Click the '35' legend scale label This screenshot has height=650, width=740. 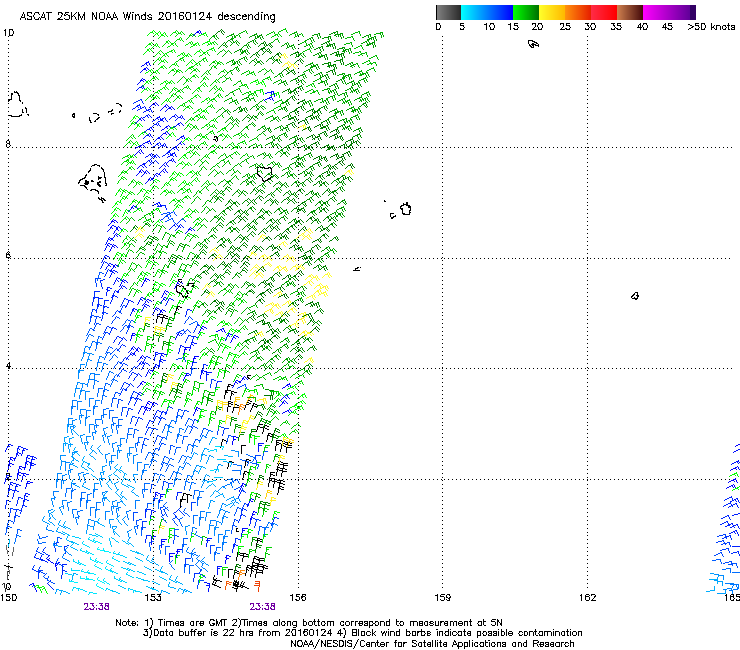pyautogui.click(x=616, y=27)
